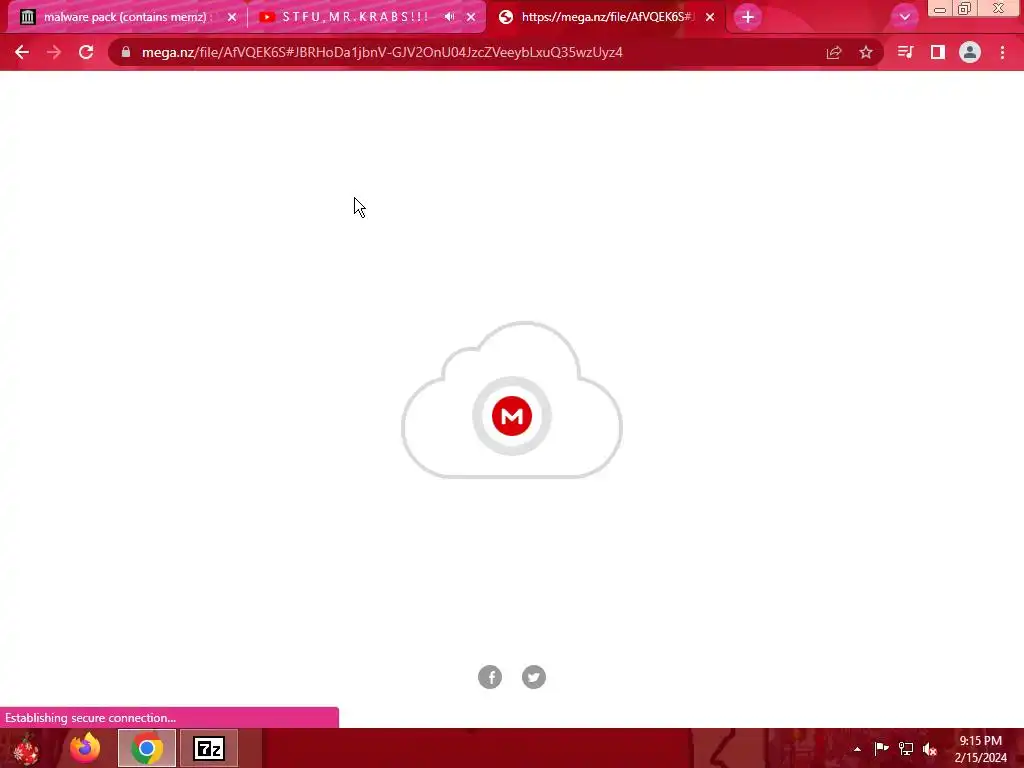Open the clock showing 9:15 PM
Image resolution: width=1024 pixels, height=768 pixels.
980,749
